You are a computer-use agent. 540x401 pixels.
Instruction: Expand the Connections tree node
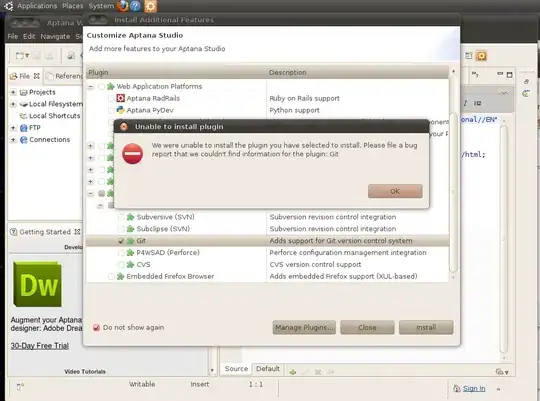(13, 140)
